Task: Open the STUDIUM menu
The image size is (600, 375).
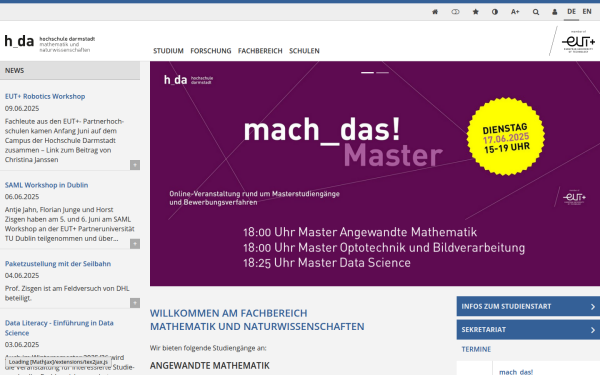Action: click(x=168, y=51)
